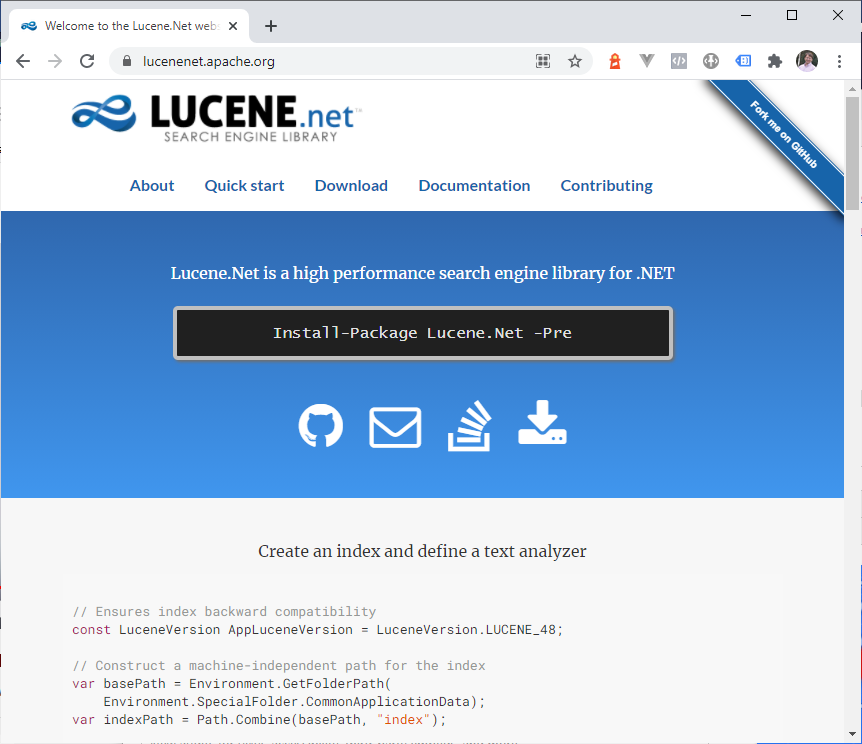Screen dimensions: 862x744
Task: Bookmark this page with the star icon
Action: [575, 61]
